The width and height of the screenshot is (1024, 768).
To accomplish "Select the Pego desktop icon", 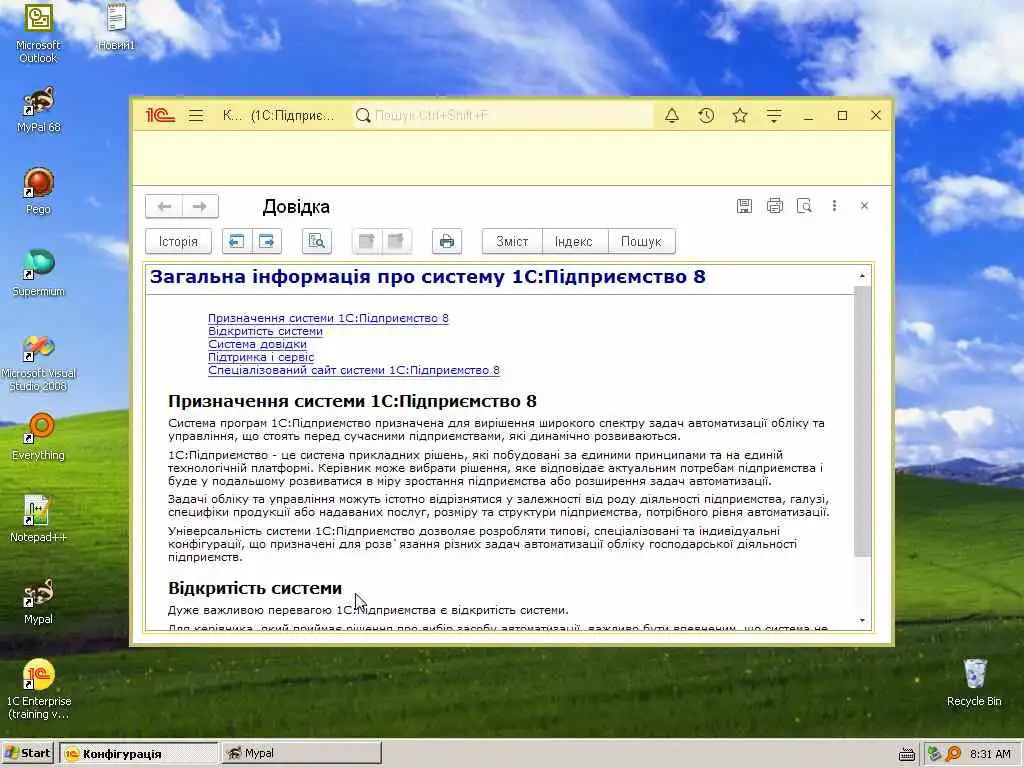I will [x=38, y=191].
